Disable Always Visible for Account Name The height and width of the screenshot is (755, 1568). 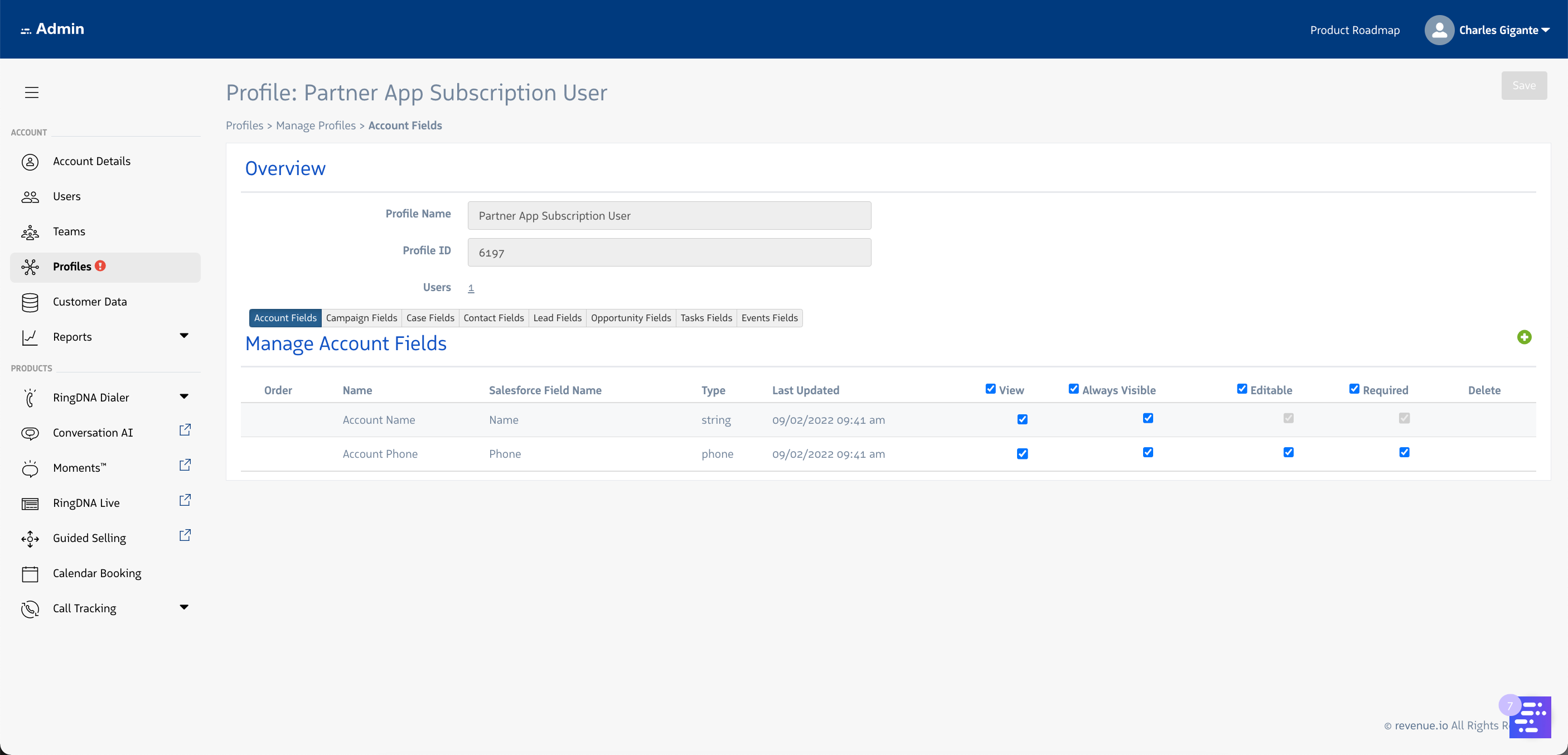1148,418
